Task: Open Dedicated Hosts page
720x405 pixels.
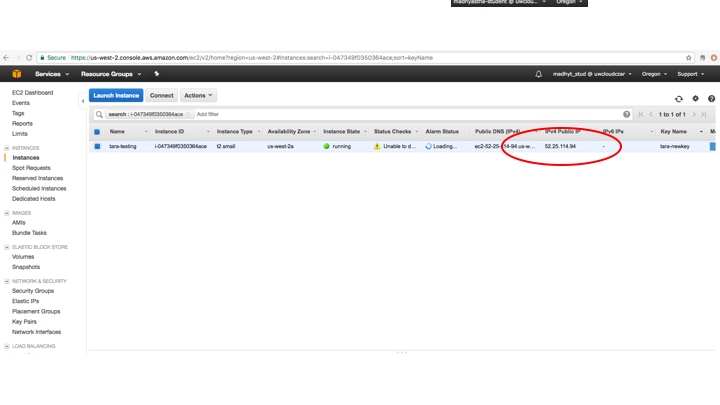Action: pyautogui.click(x=34, y=199)
